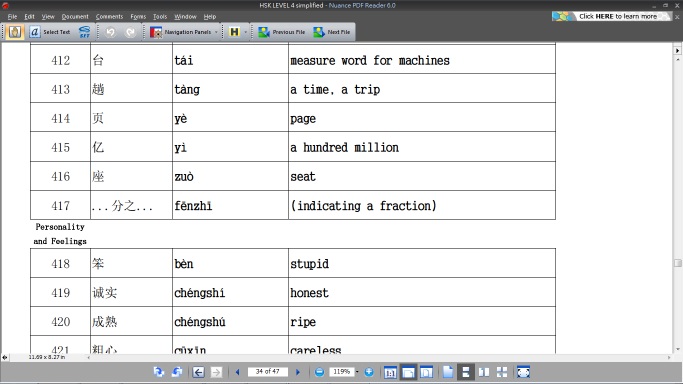Image resolution: width=683 pixels, height=384 pixels.
Task: Click the scroll down arrow
Action: 678,349
